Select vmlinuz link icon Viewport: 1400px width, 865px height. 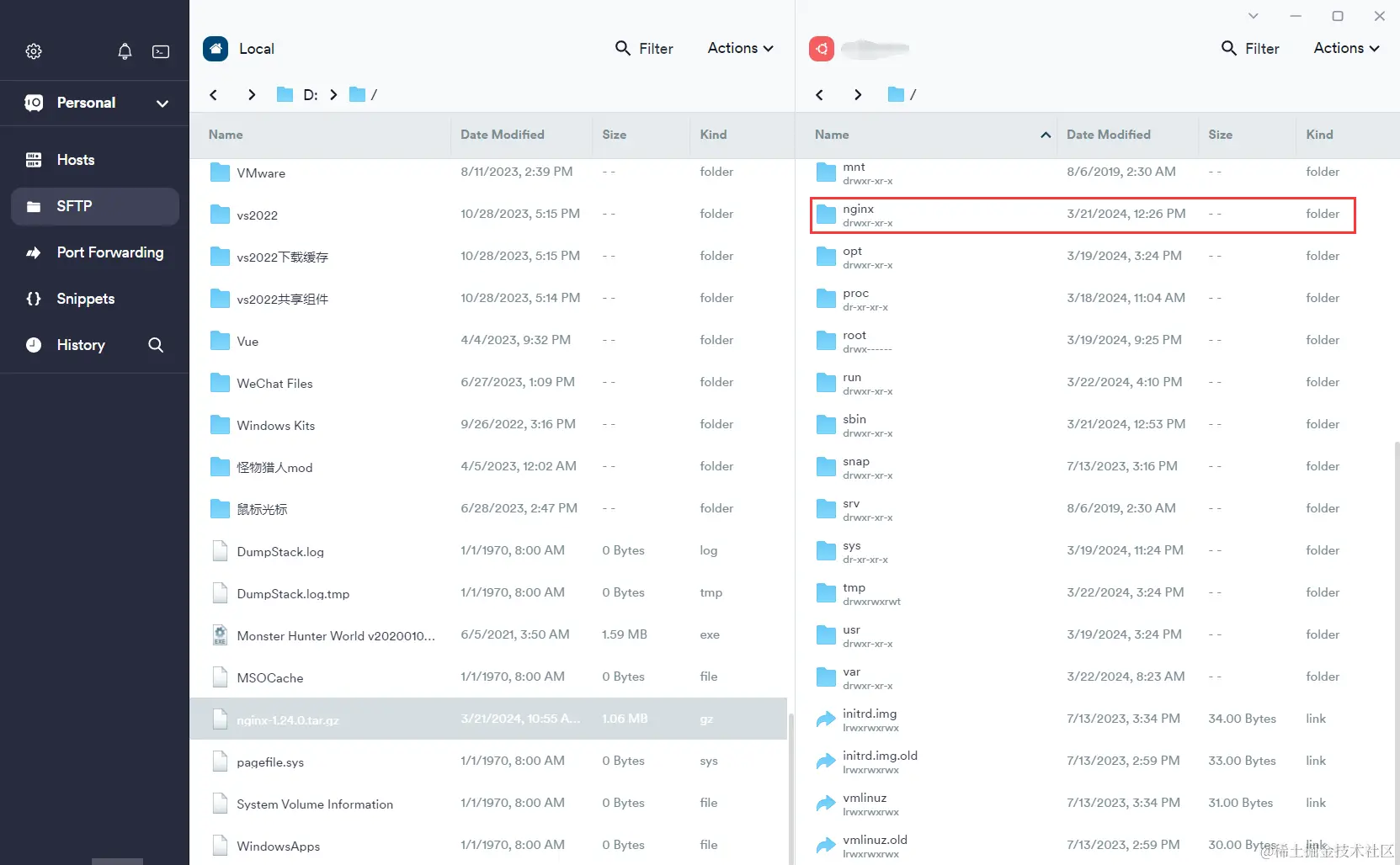[826, 804]
